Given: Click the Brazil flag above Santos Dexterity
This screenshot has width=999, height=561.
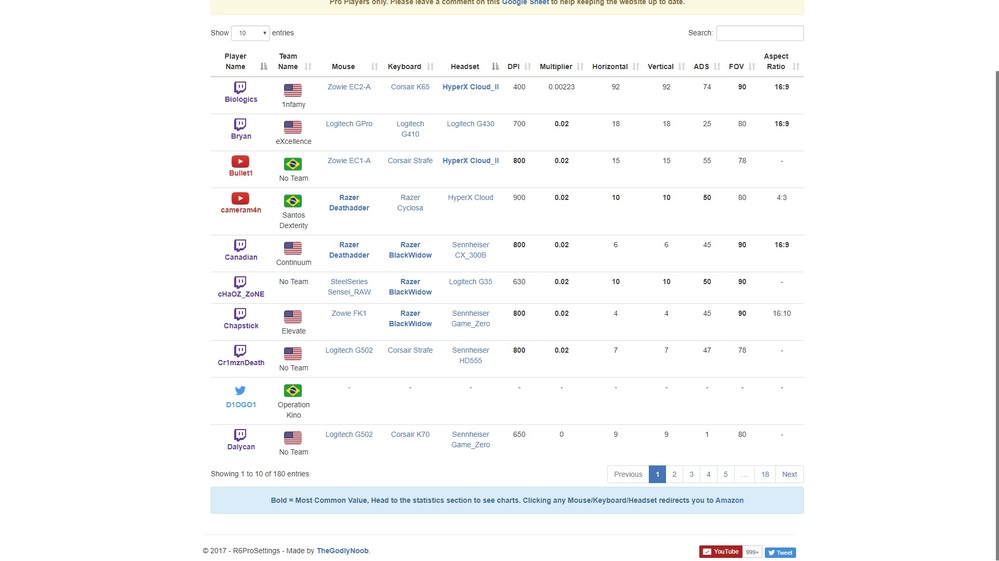Looking at the screenshot, I should 293,201.
